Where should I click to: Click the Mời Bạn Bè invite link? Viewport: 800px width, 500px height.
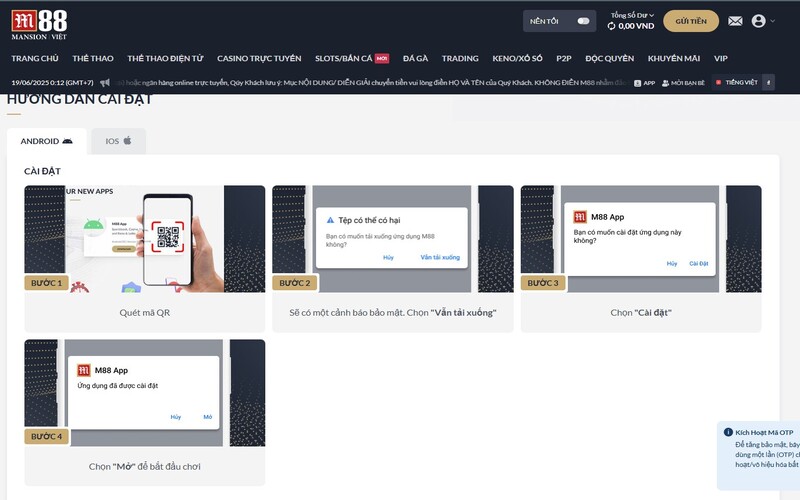coord(683,83)
